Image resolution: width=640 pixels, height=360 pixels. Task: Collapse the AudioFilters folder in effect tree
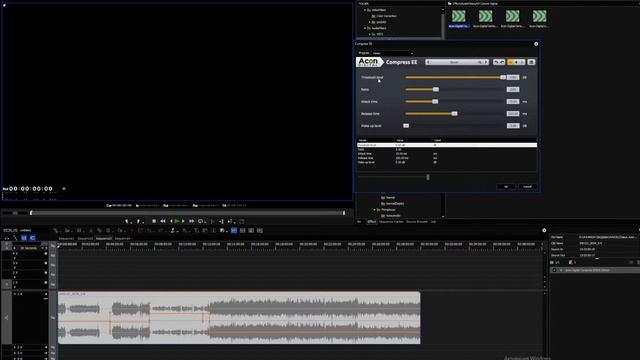click(365, 28)
